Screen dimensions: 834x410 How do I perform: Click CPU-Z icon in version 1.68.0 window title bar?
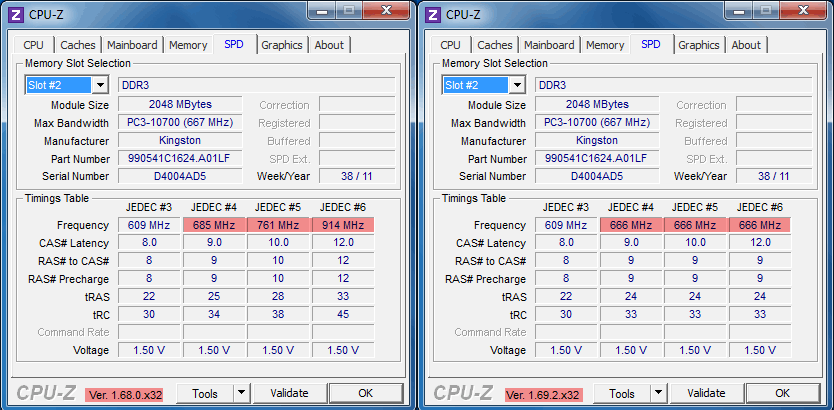15,14
